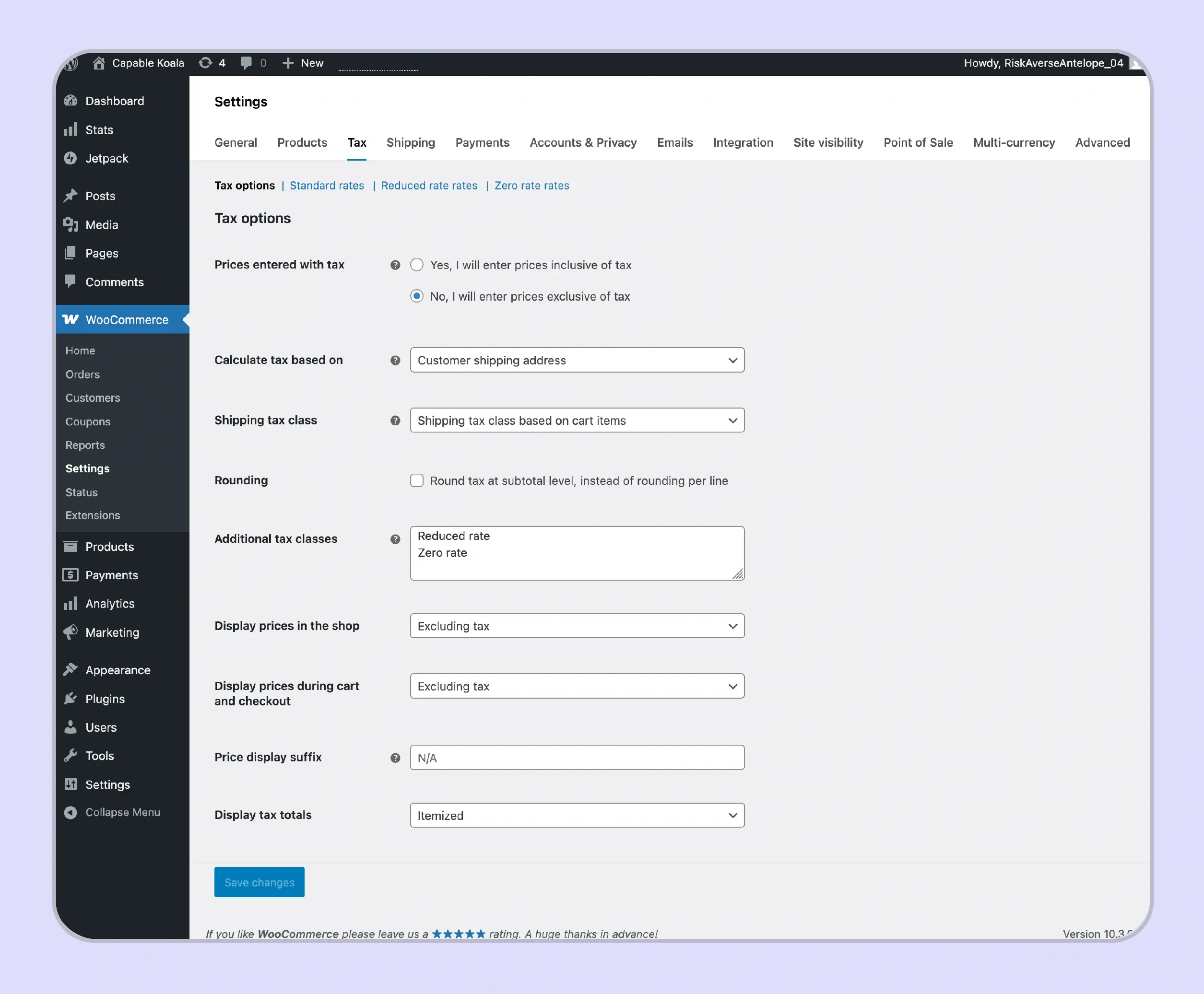Click the Pages icon in sidebar
The height and width of the screenshot is (994, 1204).
(x=71, y=253)
